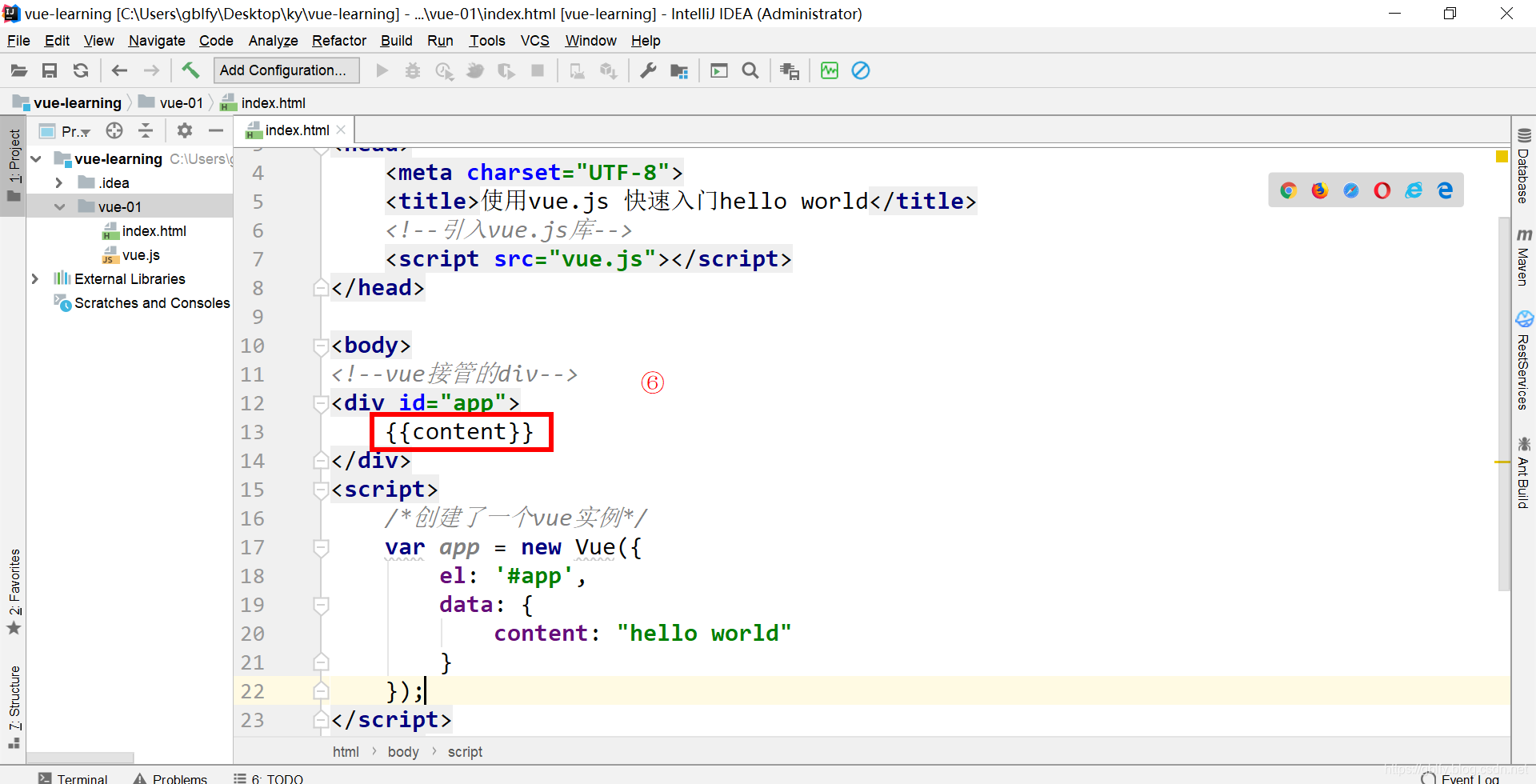Click the Save All toolbar icon
The height and width of the screenshot is (784, 1536).
[50, 71]
